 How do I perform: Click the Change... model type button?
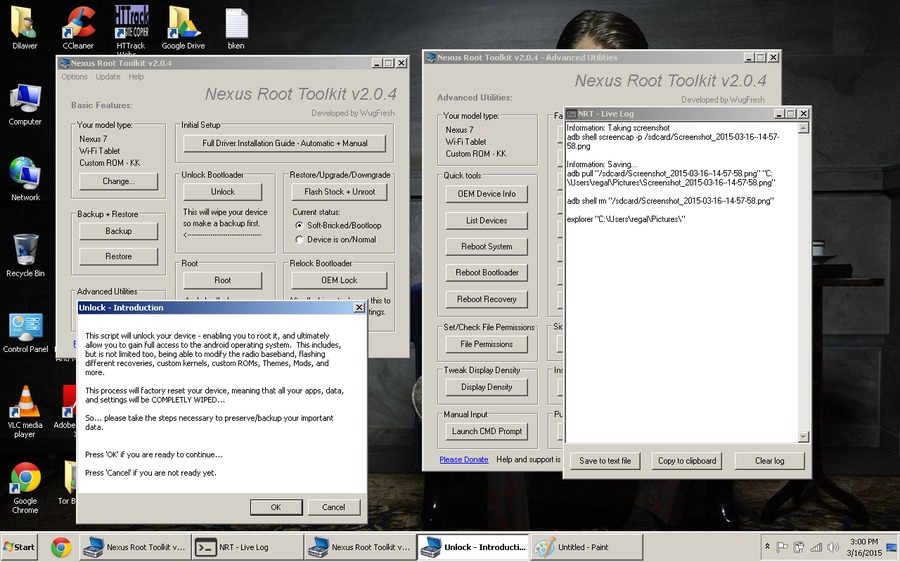click(118, 181)
